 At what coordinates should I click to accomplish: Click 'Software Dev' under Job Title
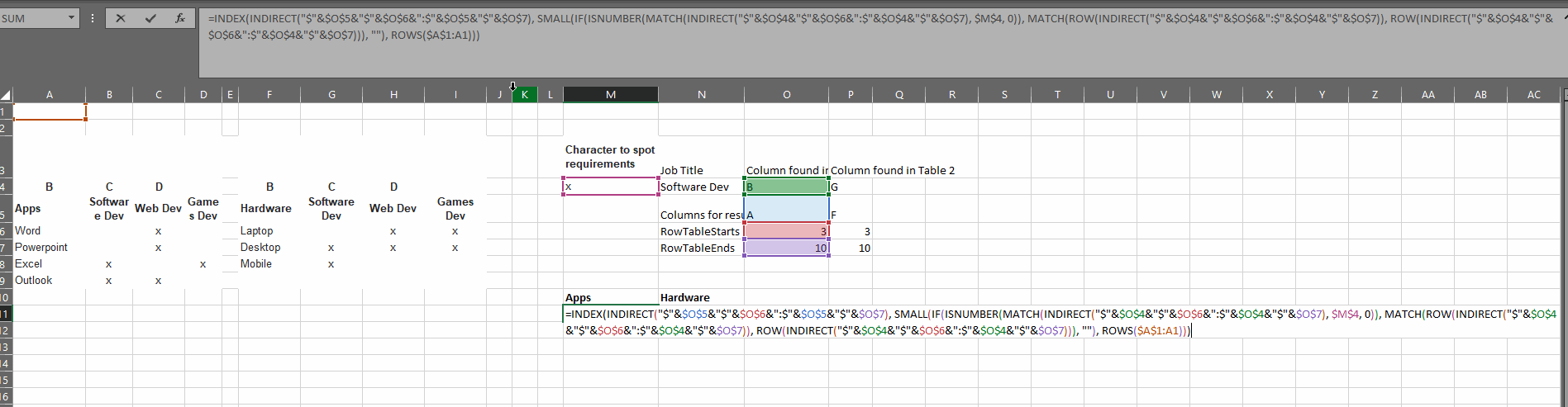(x=702, y=187)
